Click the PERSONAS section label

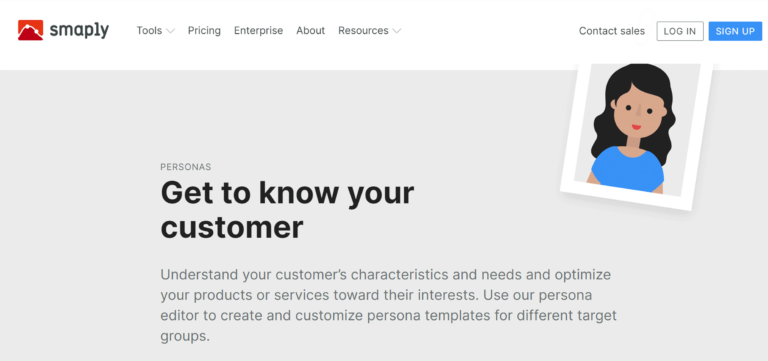click(186, 167)
